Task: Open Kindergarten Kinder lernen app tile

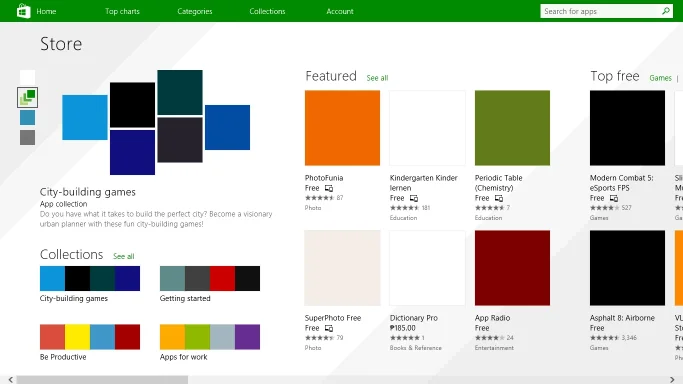Action: point(427,128)
